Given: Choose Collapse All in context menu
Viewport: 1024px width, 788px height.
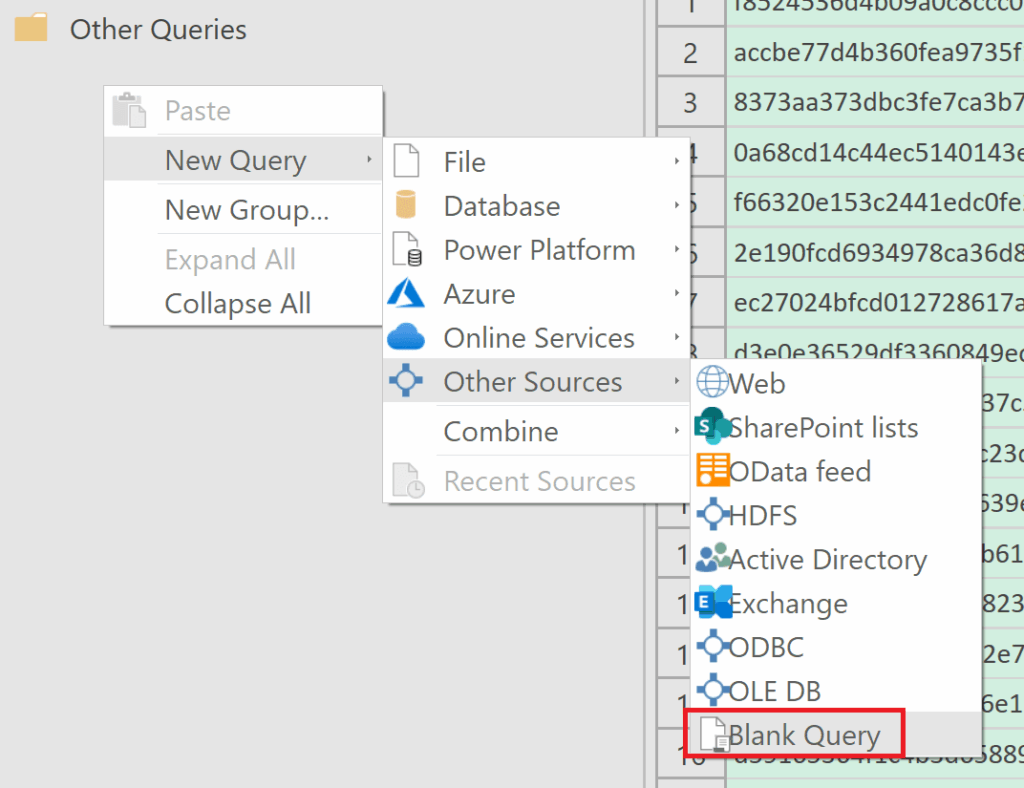Looking at the screenshot, I should [x=237, y=303].
